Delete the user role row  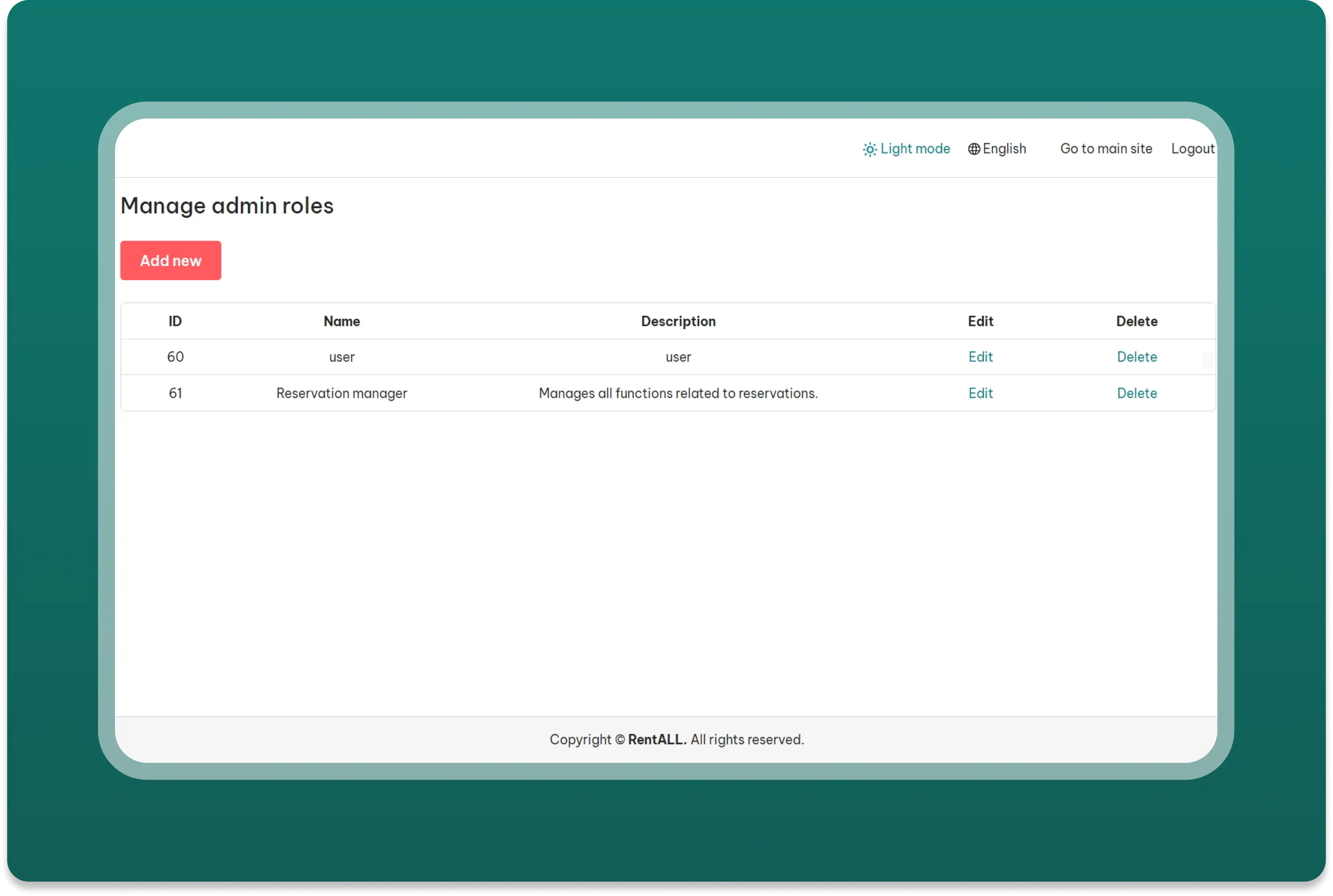coord(1136,357)
